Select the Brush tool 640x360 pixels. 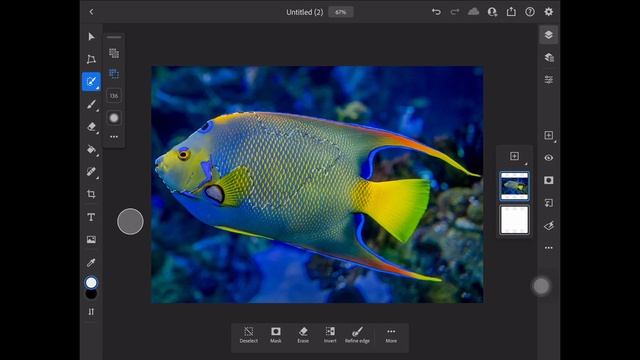click(91, 104)
